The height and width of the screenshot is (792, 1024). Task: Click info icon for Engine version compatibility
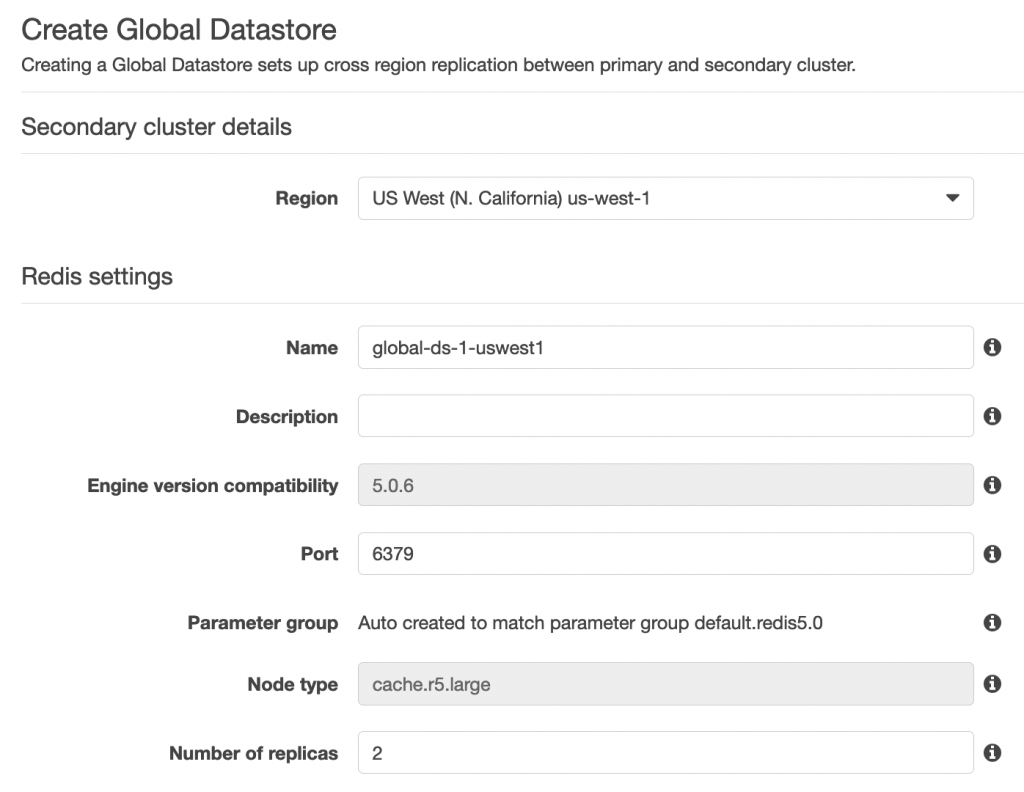(x=992, y=485)
